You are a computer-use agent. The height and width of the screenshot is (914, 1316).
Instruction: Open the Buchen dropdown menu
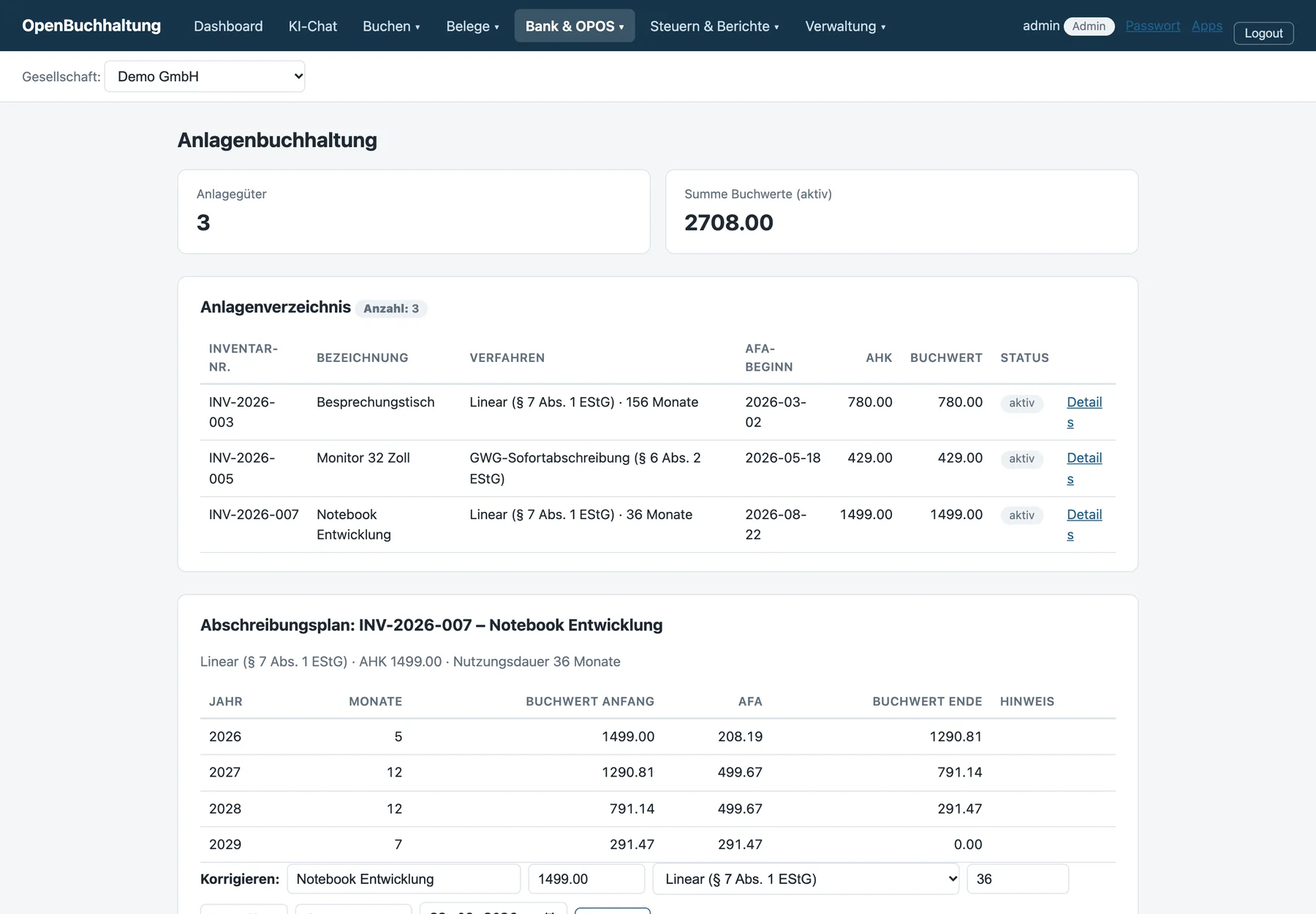pyautogui.click(x=391, y=26)
